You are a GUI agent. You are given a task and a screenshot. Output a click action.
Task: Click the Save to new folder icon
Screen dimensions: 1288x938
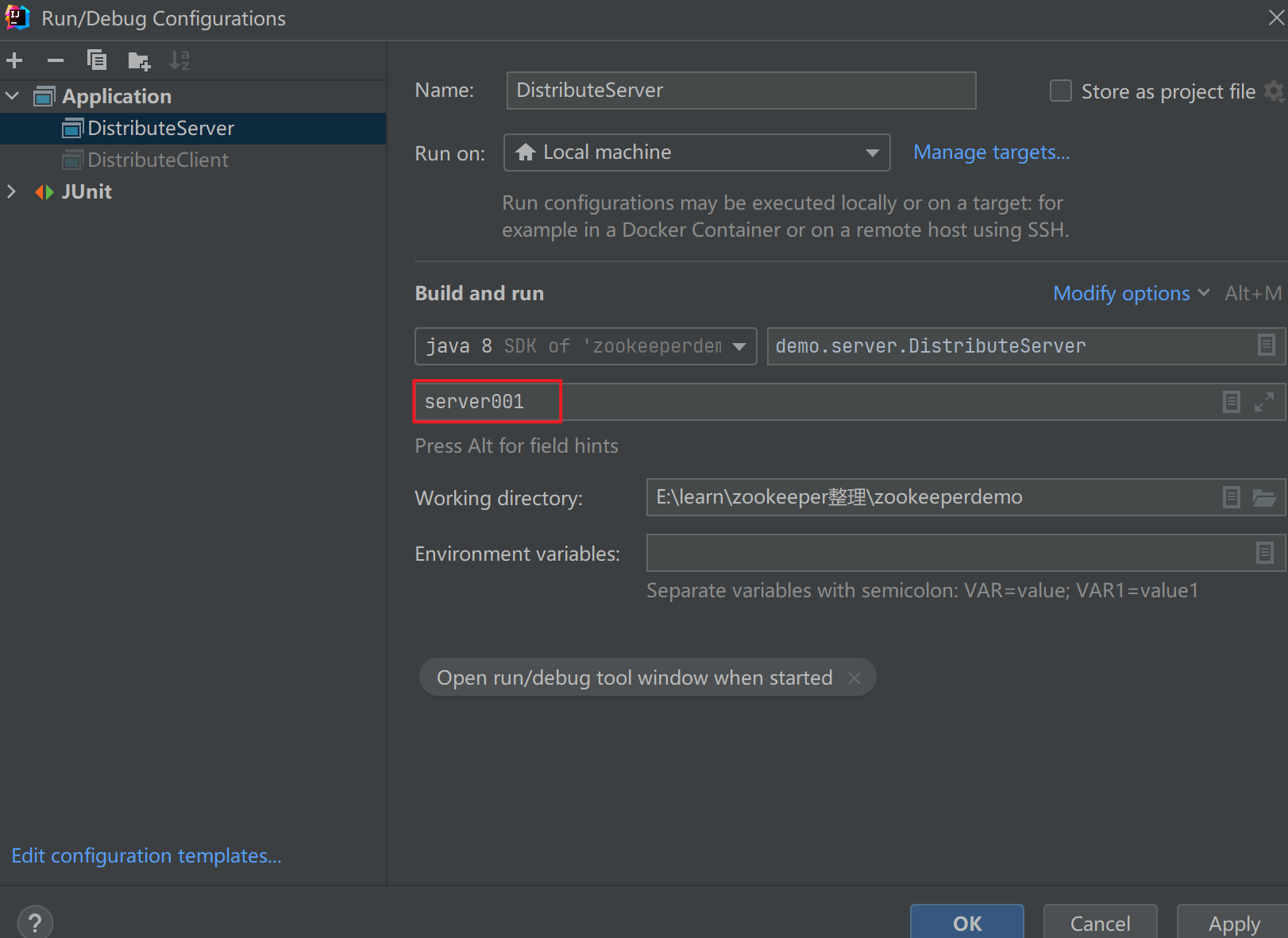coord(139,60)
